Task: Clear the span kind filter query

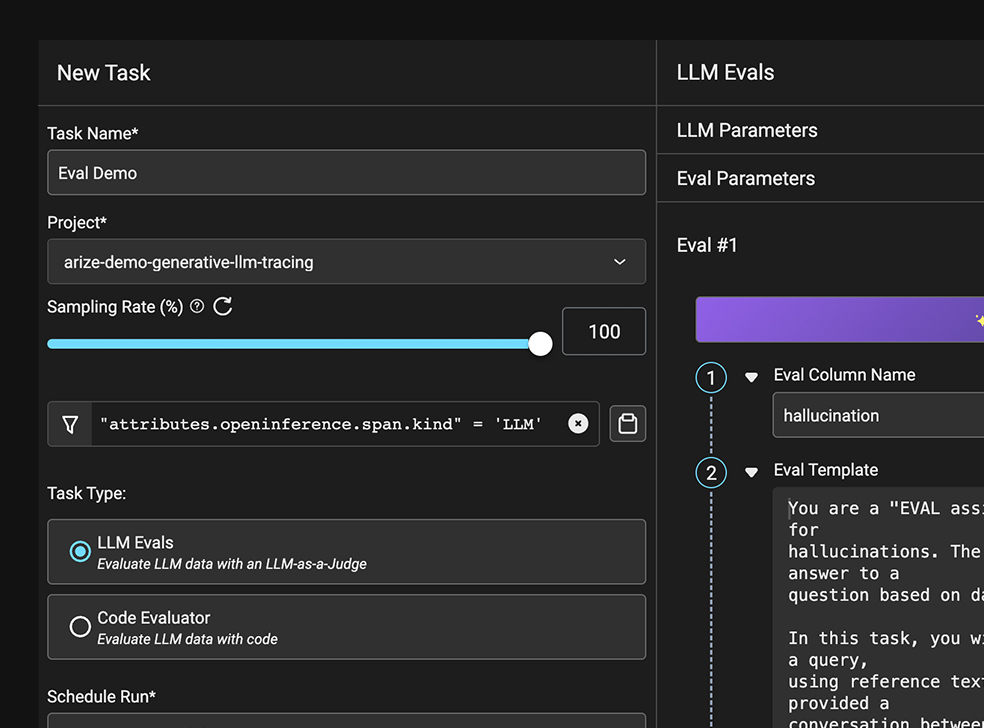Action: (578, 424)
